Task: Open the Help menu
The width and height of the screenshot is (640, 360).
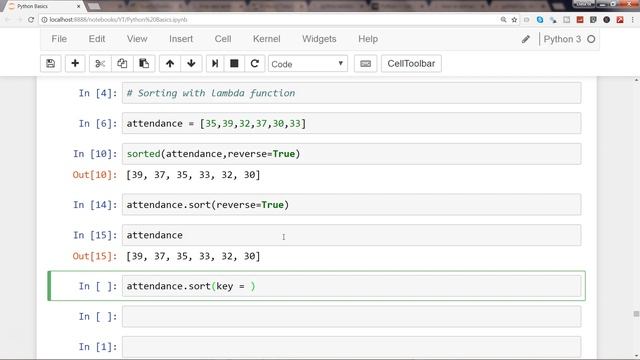Action: pyautogui.click(x=368, y=39)
